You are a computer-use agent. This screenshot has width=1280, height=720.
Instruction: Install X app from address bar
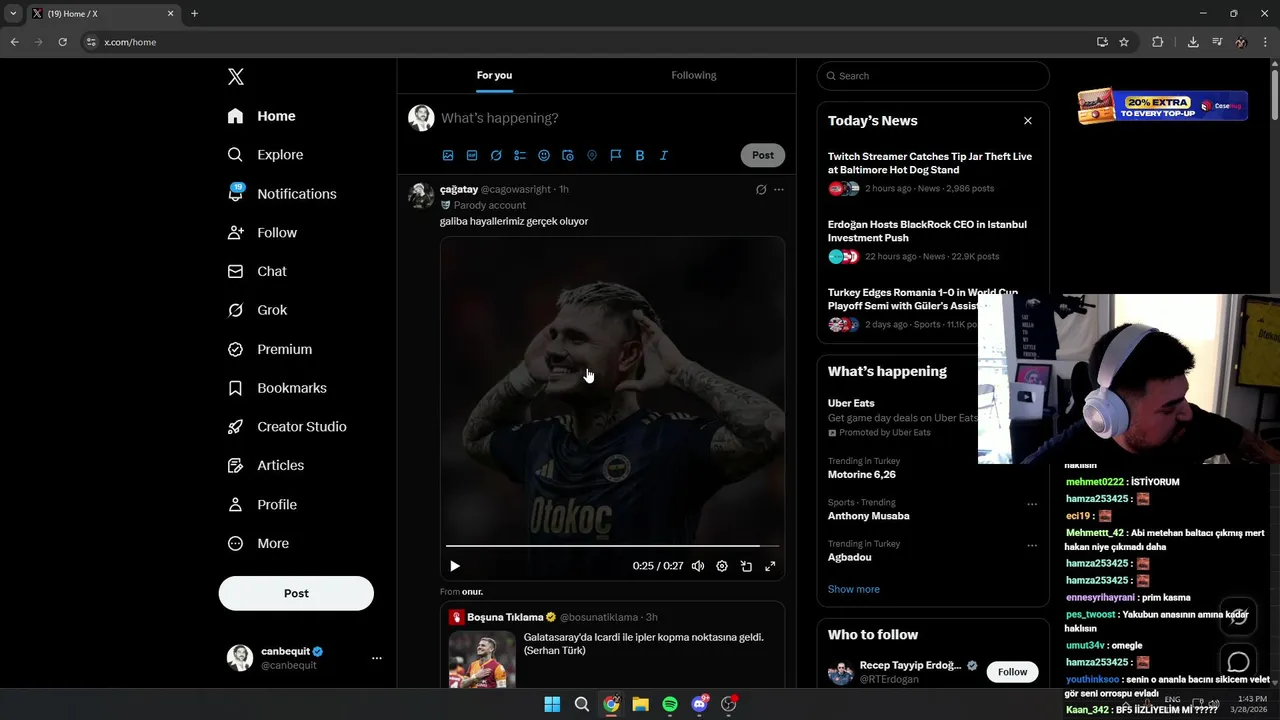(1102, 42)
